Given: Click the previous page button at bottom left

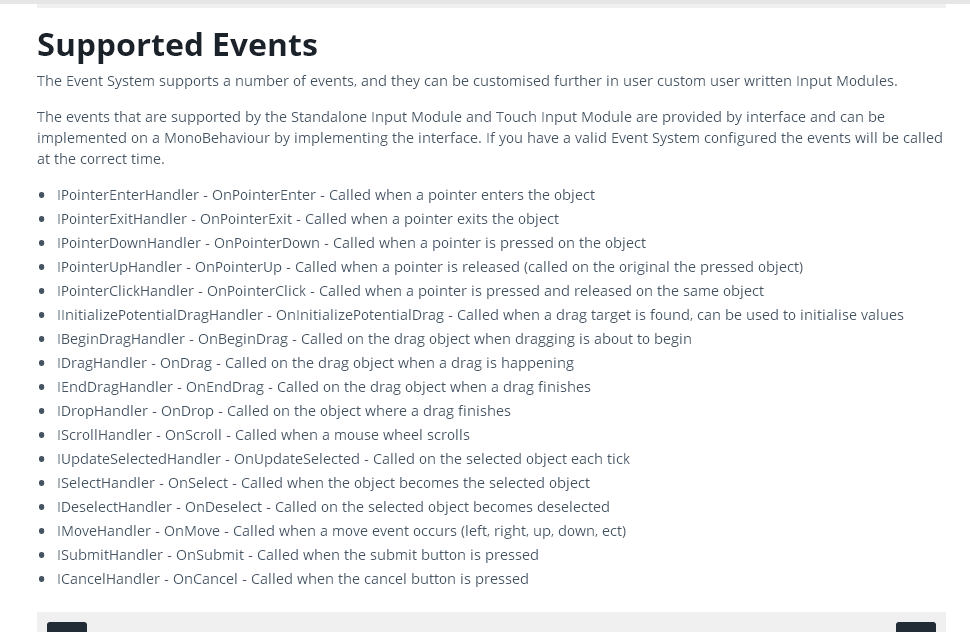Looking at the screenshot, I should coord(67,626).
